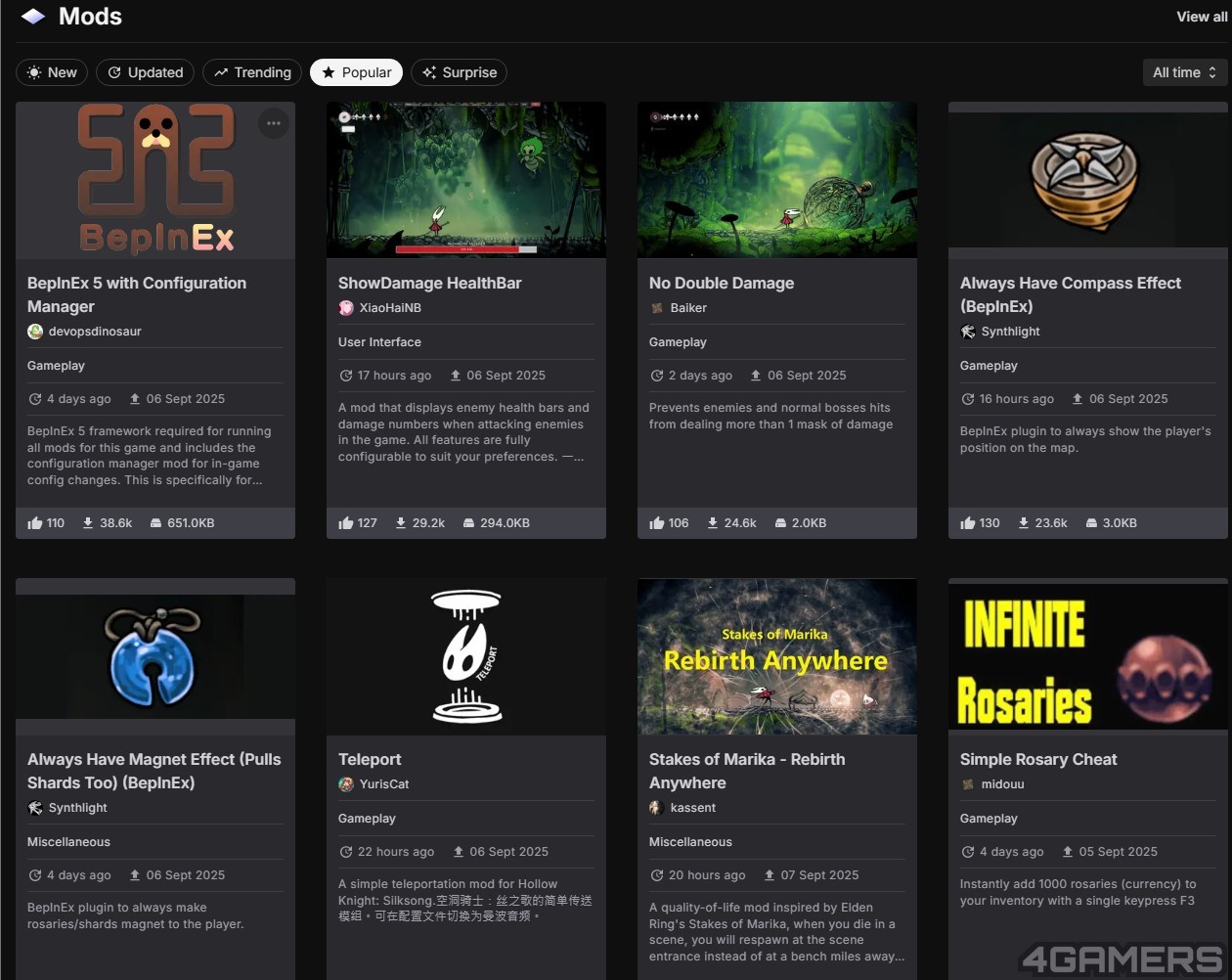The image size is (1232, 980).
Task: Open the ShowDamage HealthBar screenshot thumbnail
Action: click(x=466, y=180)
